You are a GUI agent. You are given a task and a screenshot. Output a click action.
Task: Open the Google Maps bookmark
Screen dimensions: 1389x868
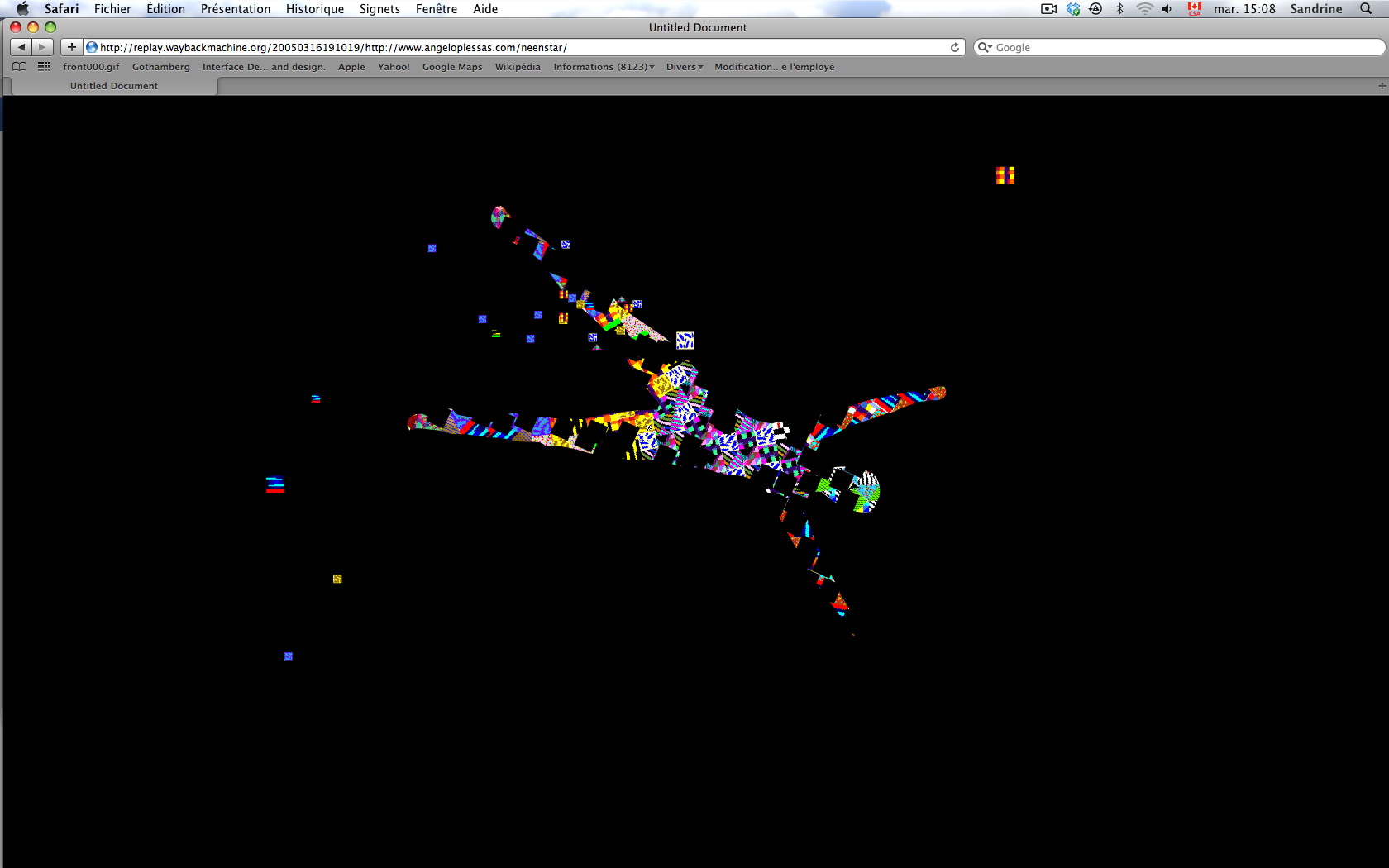(452, 67)
